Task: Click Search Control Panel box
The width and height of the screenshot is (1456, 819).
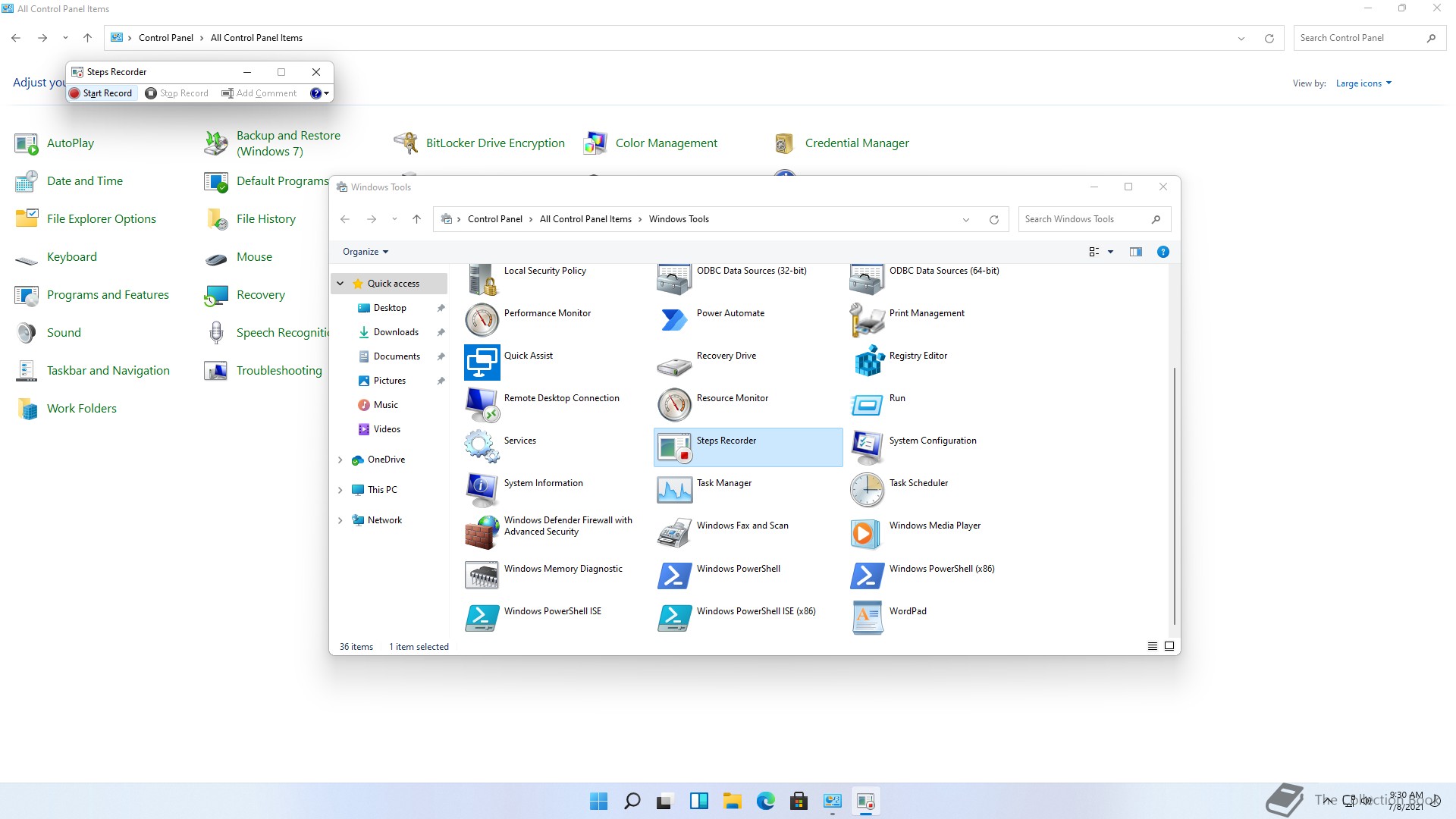Action: tap(1370, 38)
